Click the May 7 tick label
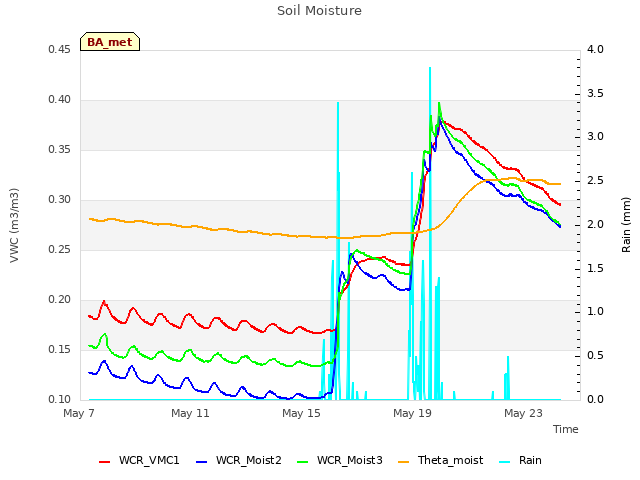This screenshot has height=480, width=640. pos(79,413)
